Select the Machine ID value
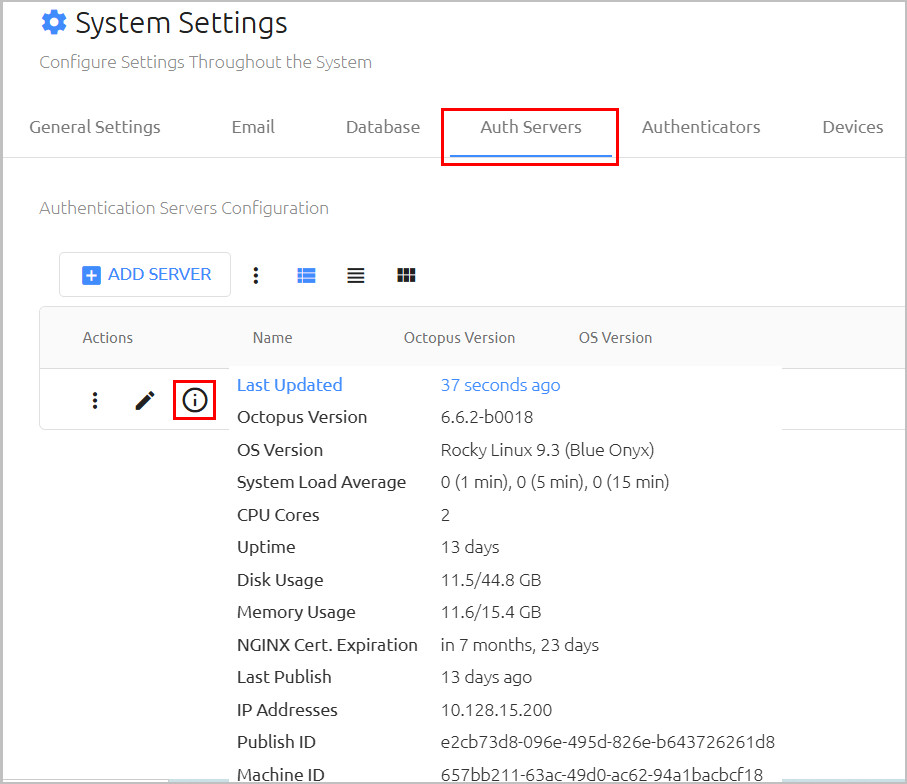This screenshot has width=907, height=784. click(602, 775)
